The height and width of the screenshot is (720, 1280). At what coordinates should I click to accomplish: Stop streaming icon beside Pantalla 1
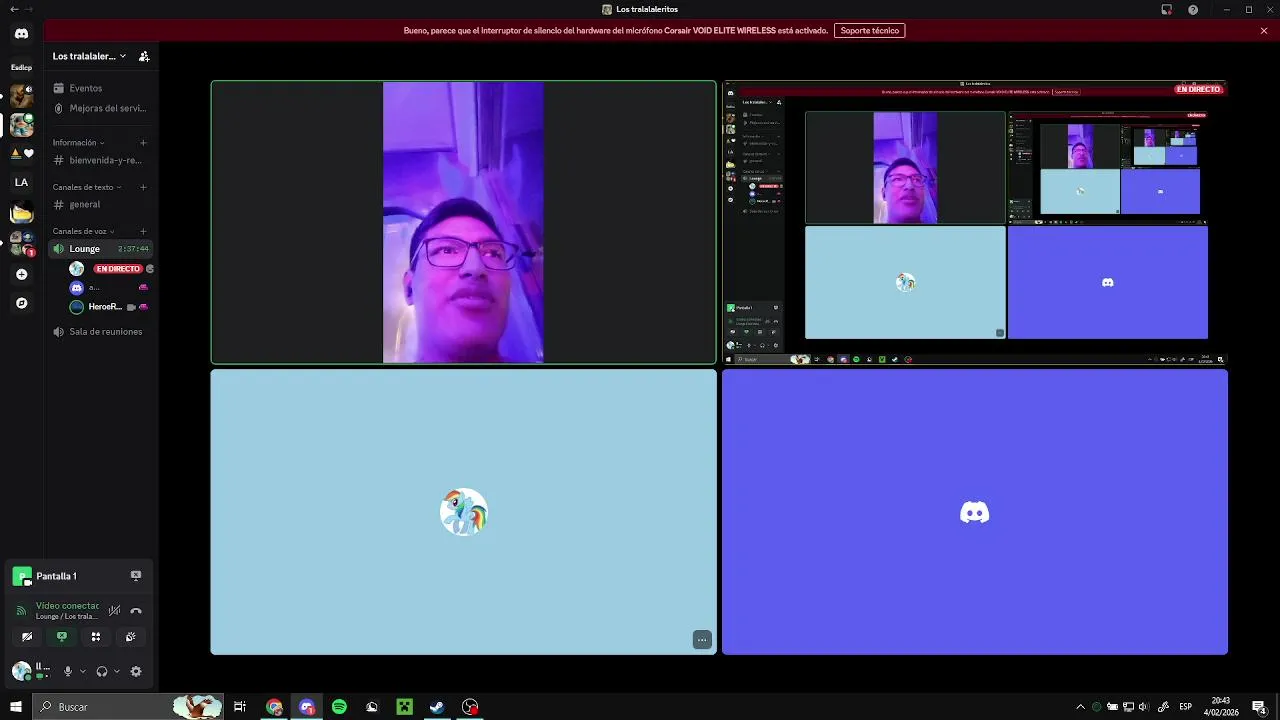(x=136, y=576)
